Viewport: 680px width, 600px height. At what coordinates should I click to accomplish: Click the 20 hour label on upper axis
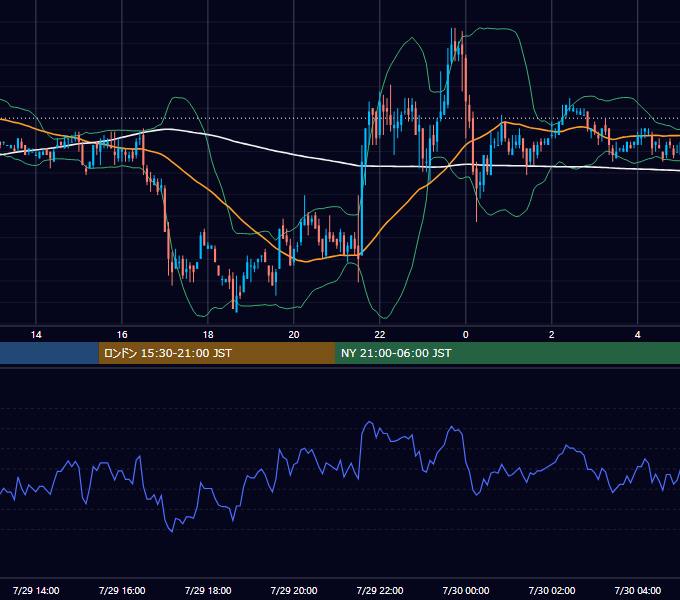click(294, 334)
